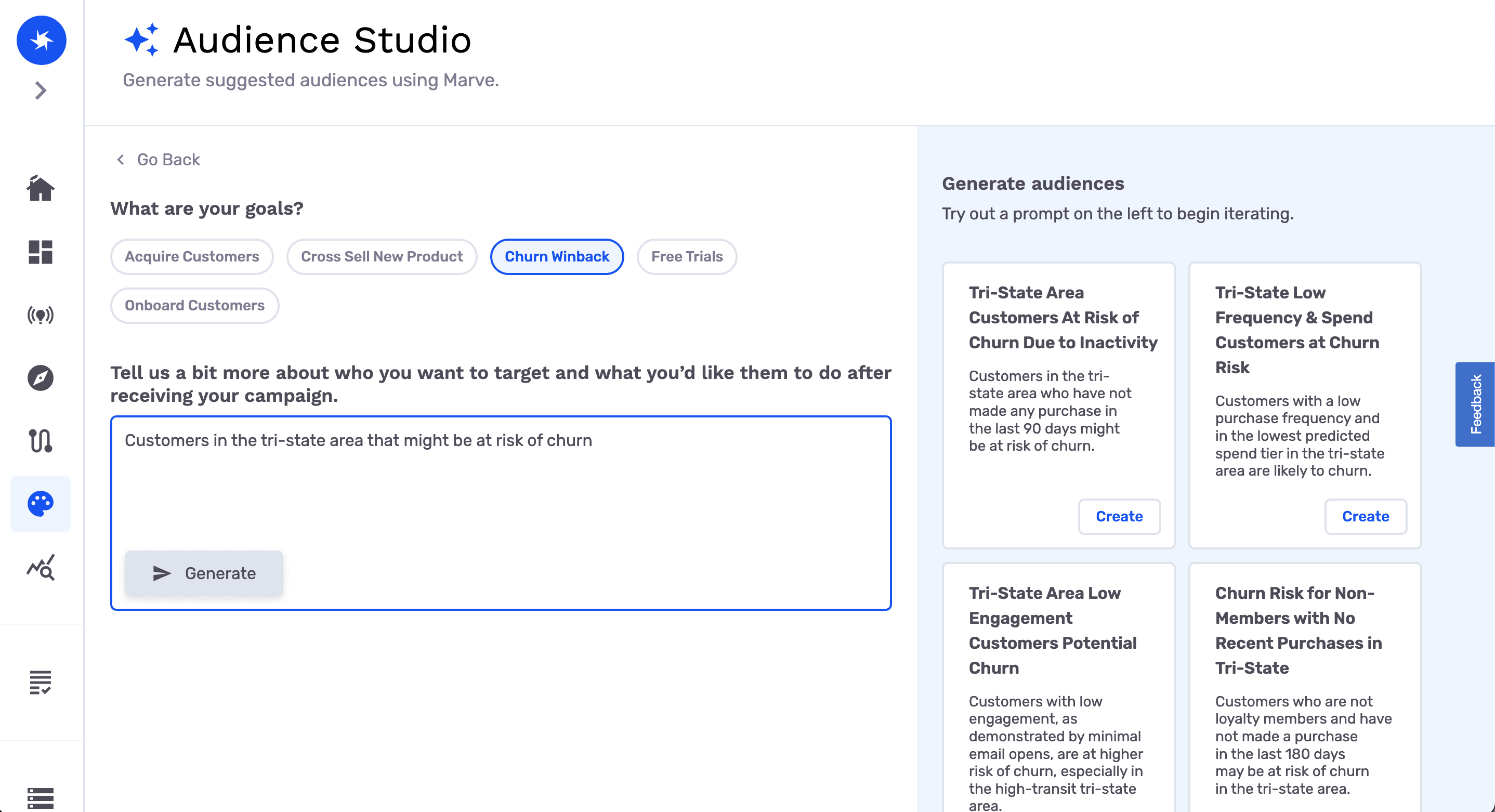Expand the sidebar with chevron arrow
Image resolution: width=1495 pixels, height=812 pixels.
41,90
